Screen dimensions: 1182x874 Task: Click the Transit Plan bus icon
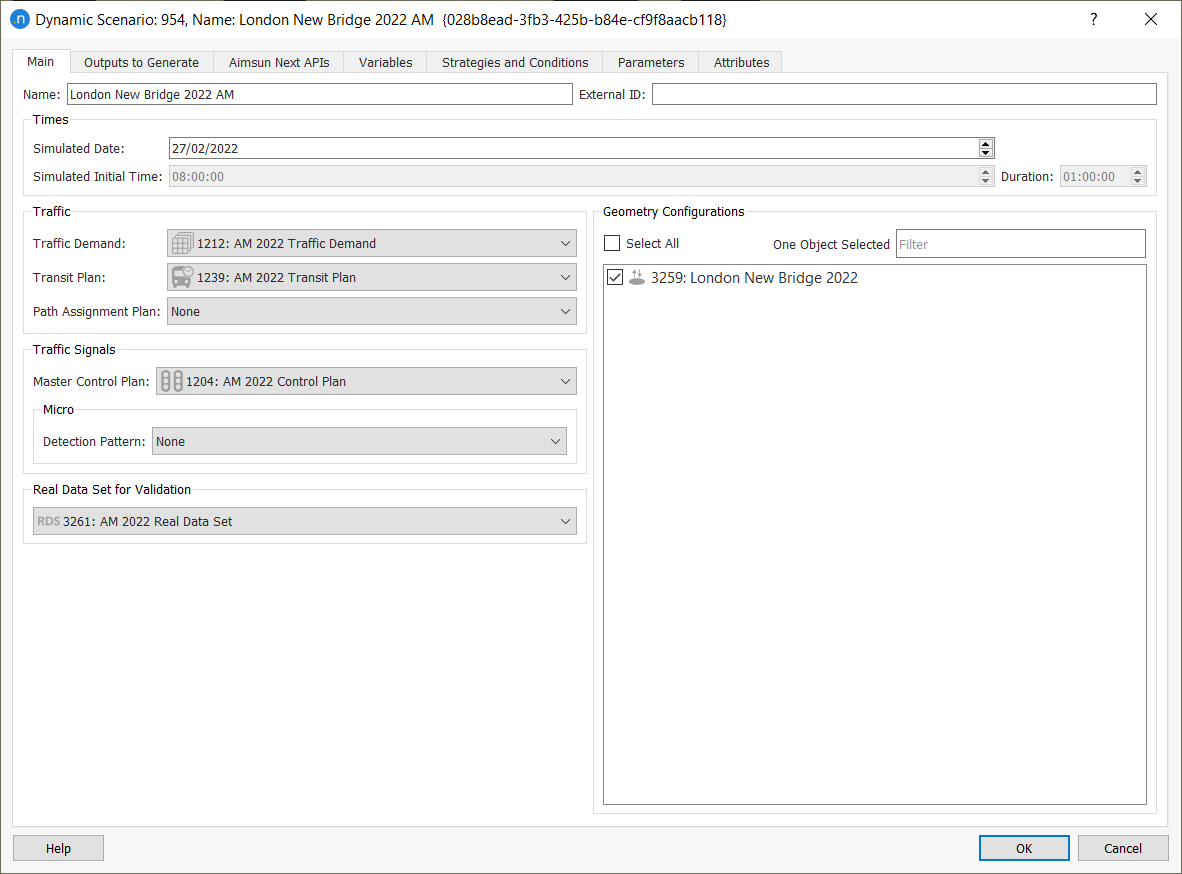point(182,277)
